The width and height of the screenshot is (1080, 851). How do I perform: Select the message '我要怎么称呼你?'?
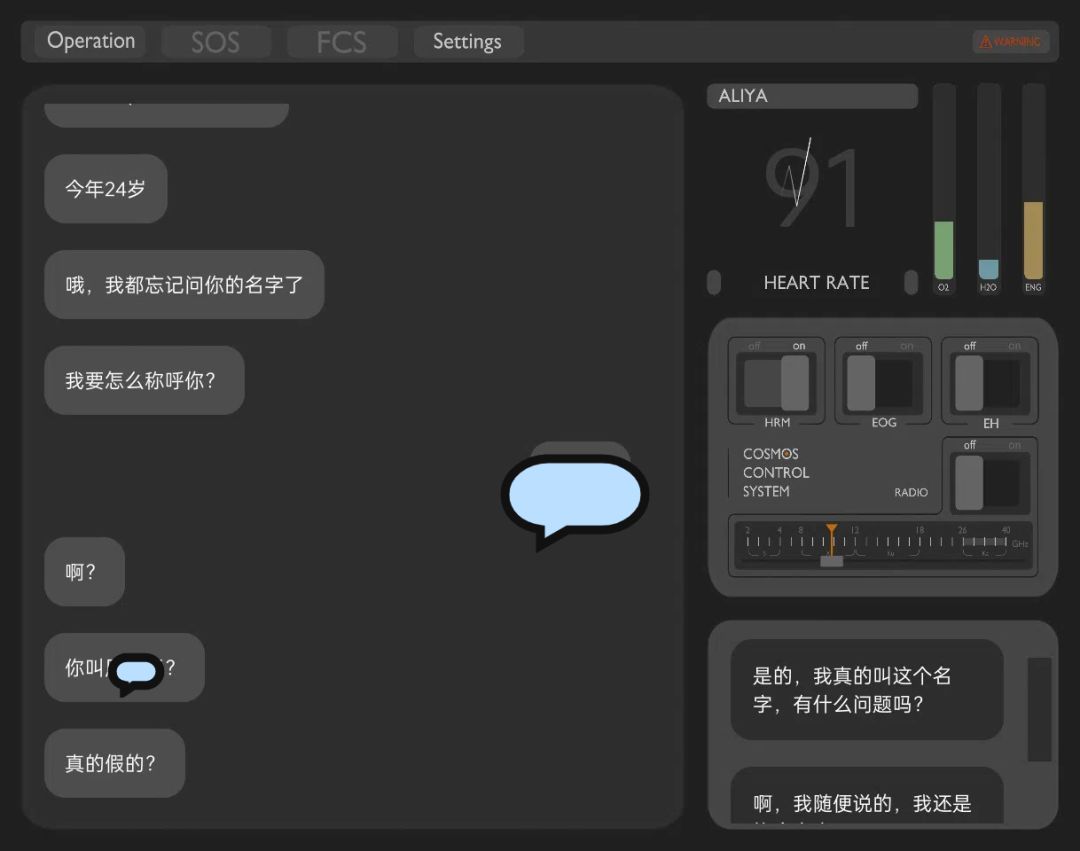(144, 380)
